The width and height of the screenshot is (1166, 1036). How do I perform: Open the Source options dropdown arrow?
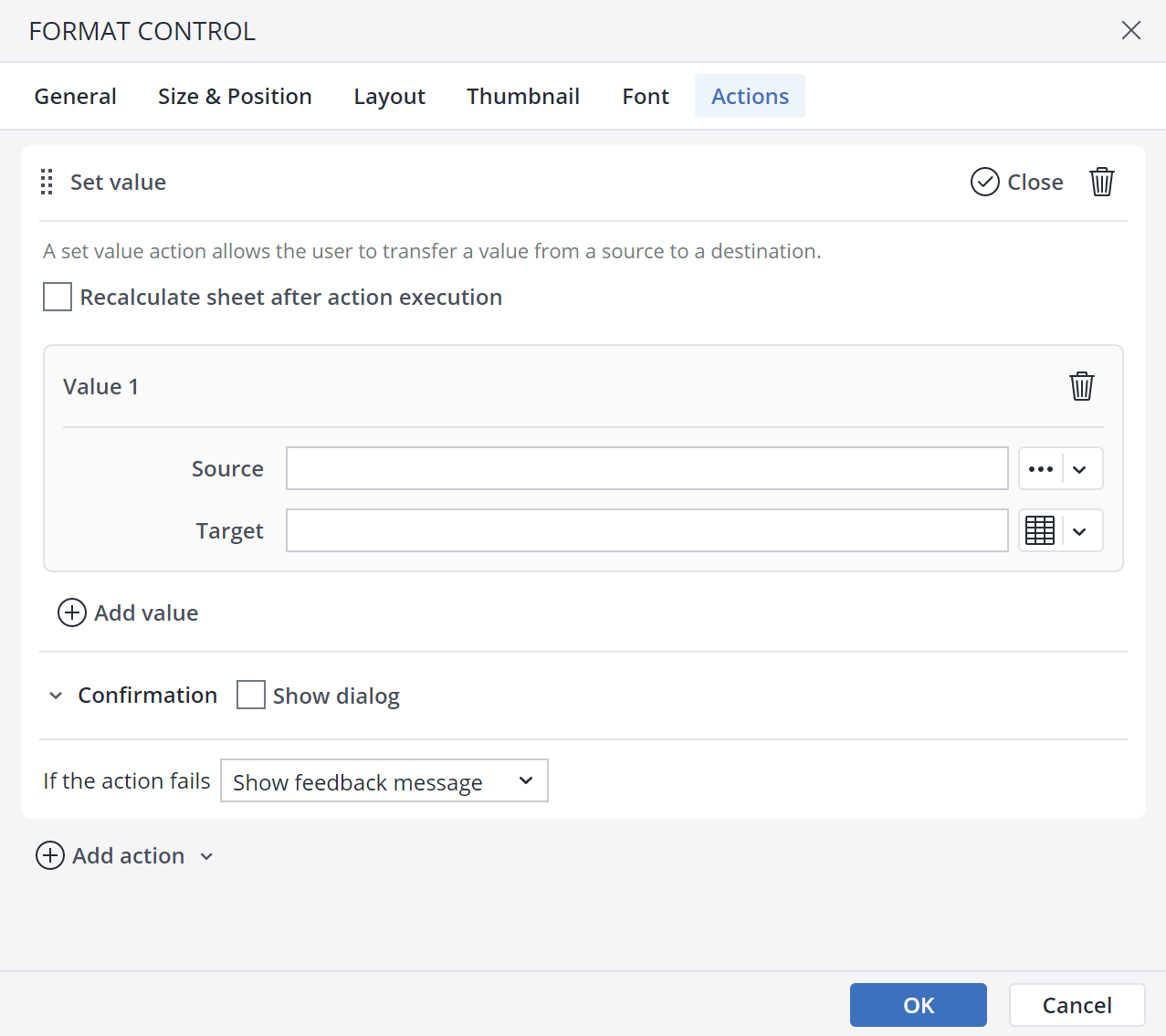coord(1080,468)
